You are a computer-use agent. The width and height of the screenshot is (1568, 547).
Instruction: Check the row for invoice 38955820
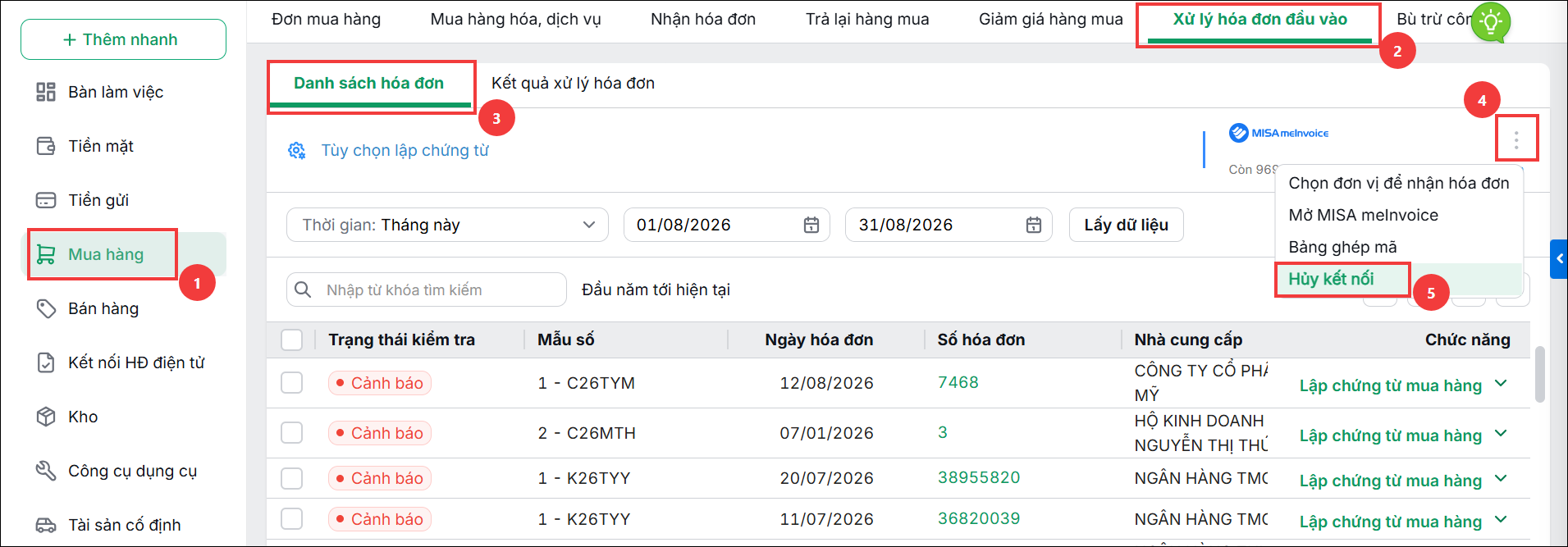point(291,478)
